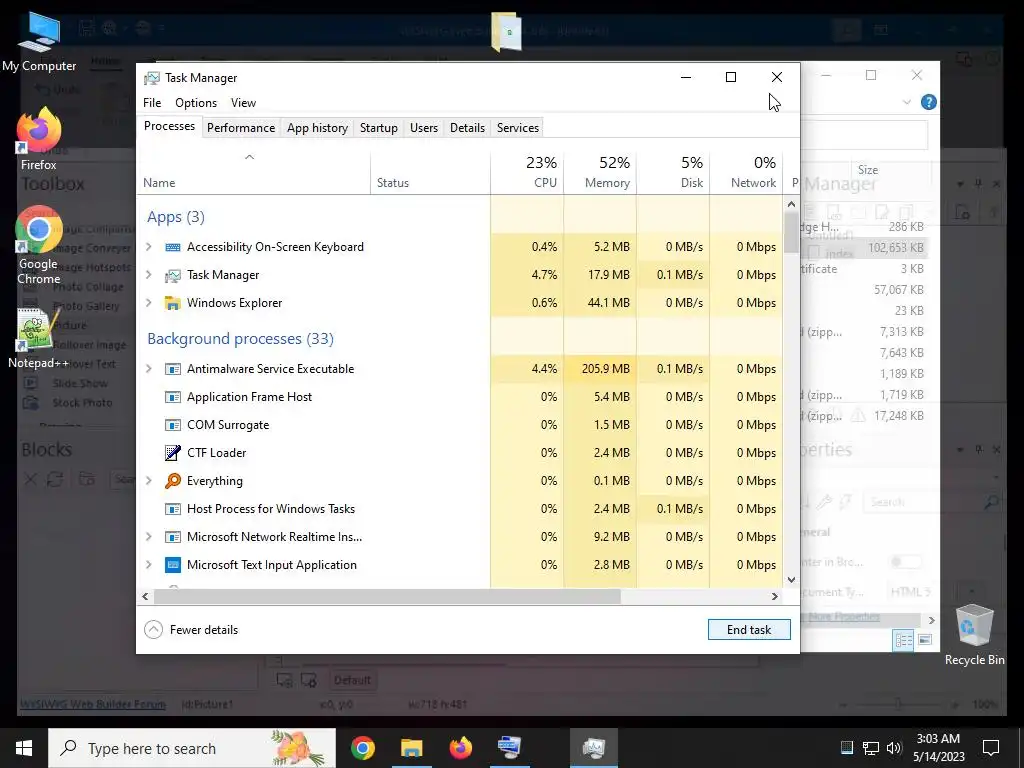Select the Notepad++ desktop shortcut
The width and height of the screenshot is (1024, 768).
(x=38, y=340)
